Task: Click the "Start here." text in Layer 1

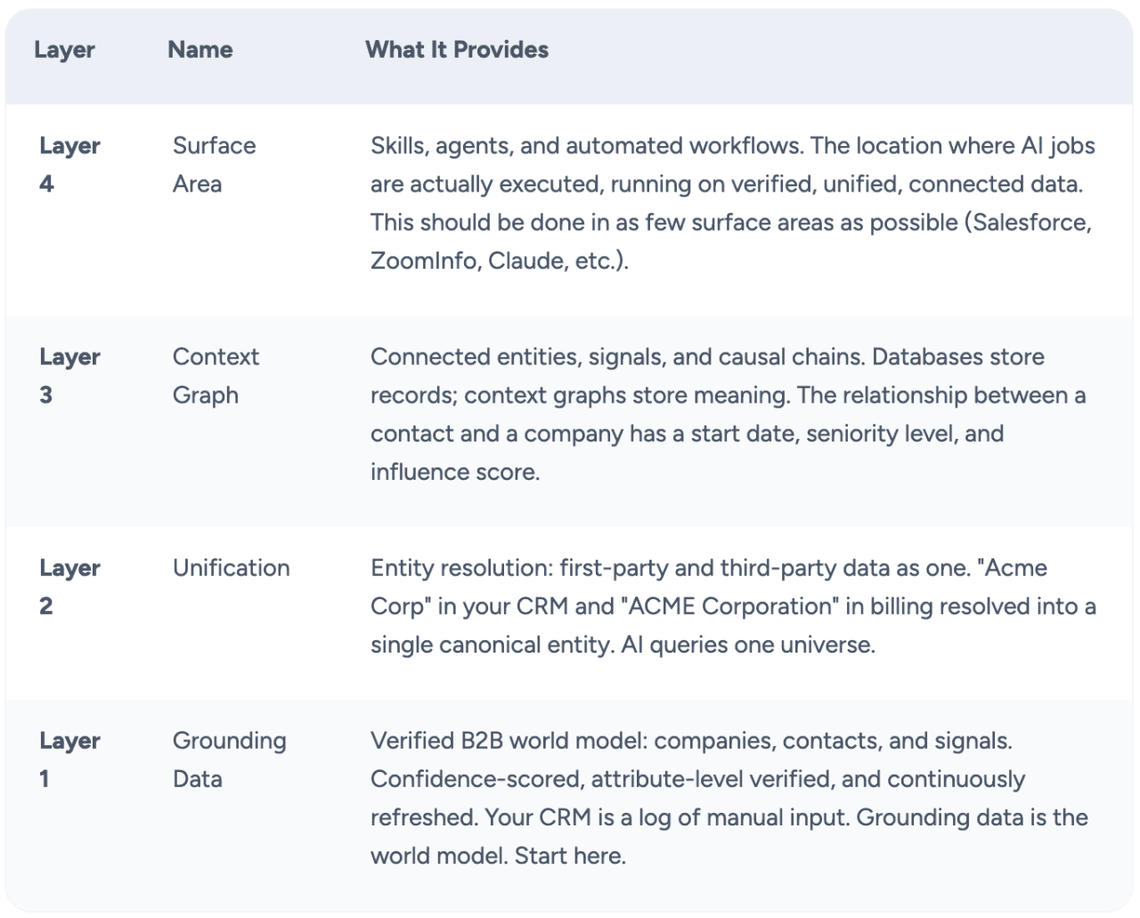Action: coord(570,856)
